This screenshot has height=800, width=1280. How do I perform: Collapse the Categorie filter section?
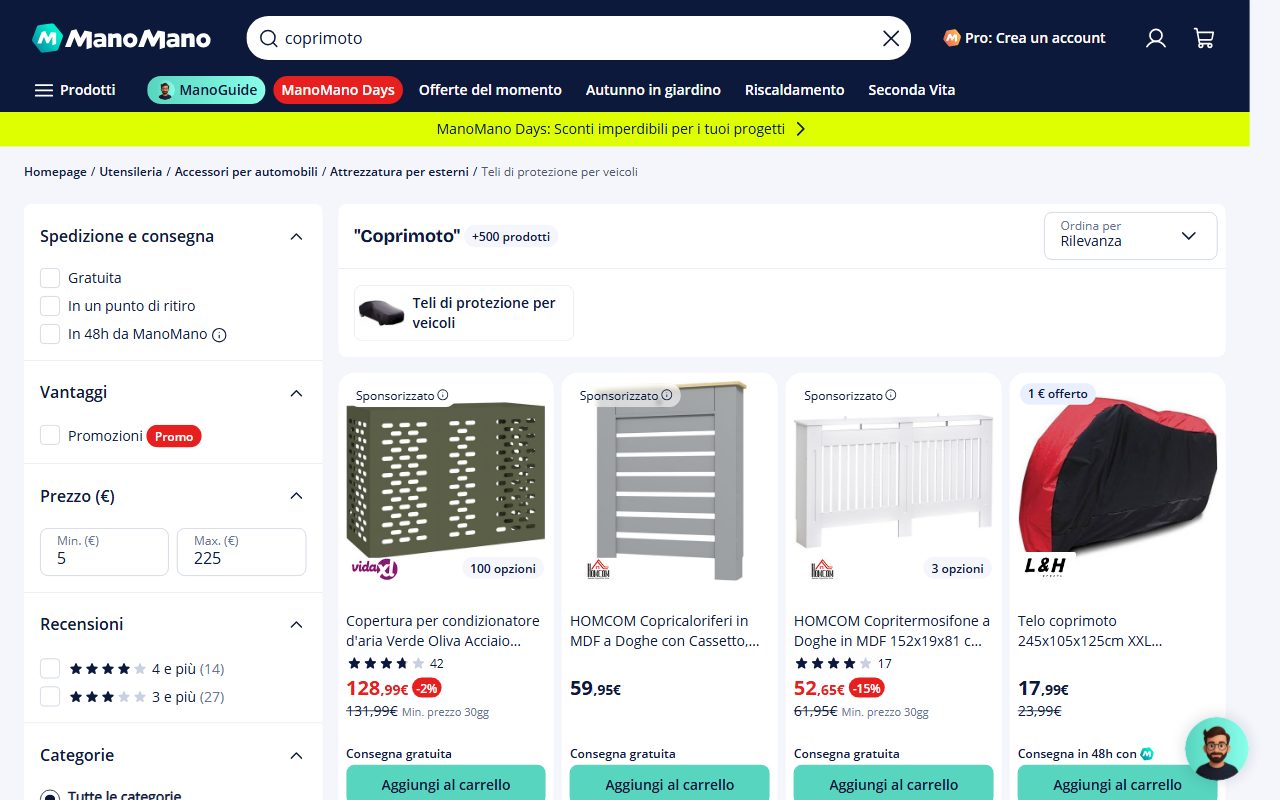296,756
